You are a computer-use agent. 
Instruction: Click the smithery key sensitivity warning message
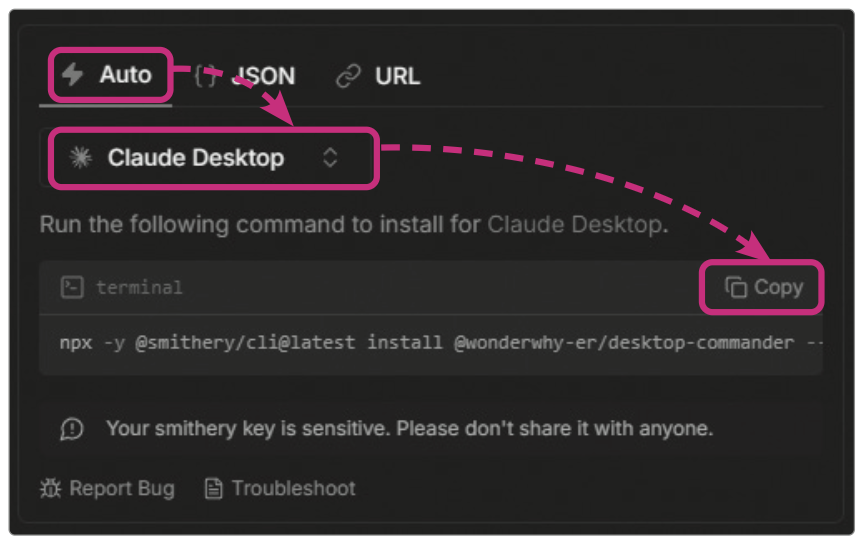pyautogui.click(x=409, y=429)
